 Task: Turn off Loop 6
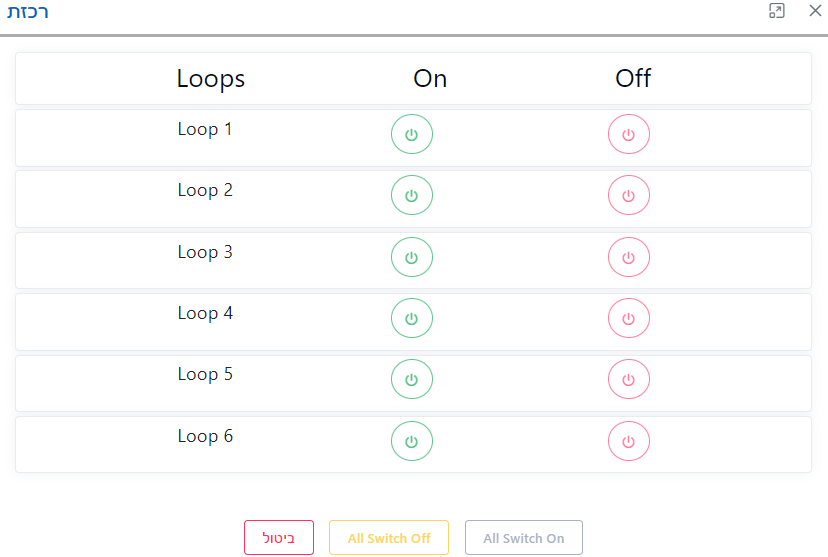point(628,441)
